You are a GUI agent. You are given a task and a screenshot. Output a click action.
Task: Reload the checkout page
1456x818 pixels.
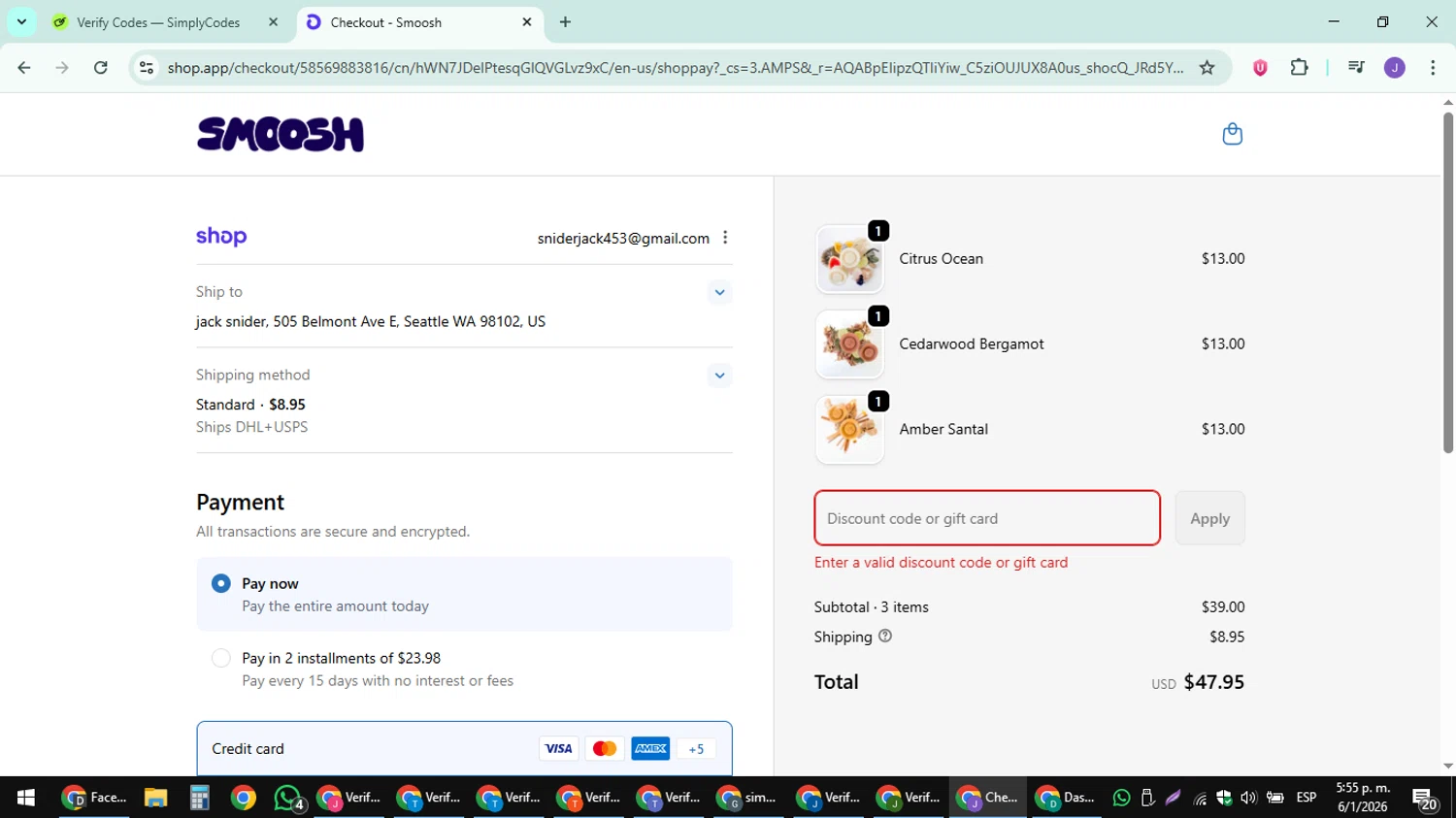100,68
